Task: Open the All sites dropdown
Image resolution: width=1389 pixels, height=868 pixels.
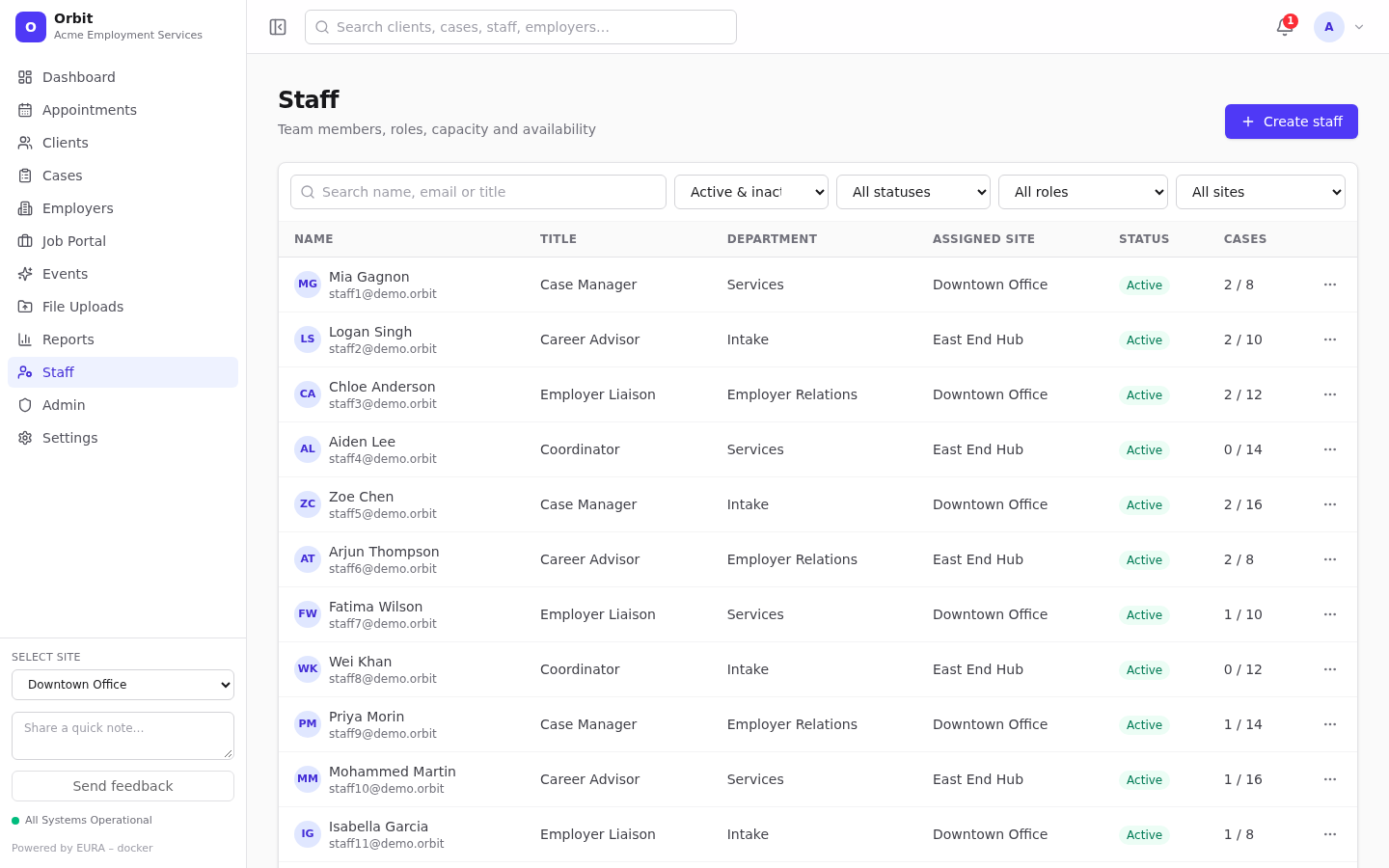Action: coord(1261,192)
